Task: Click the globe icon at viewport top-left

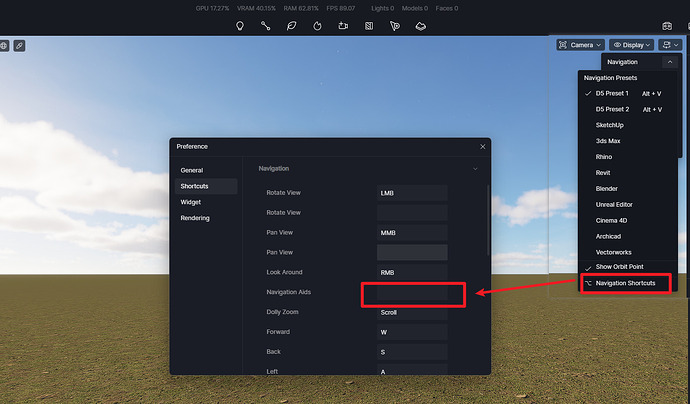Action: point(4,46)
